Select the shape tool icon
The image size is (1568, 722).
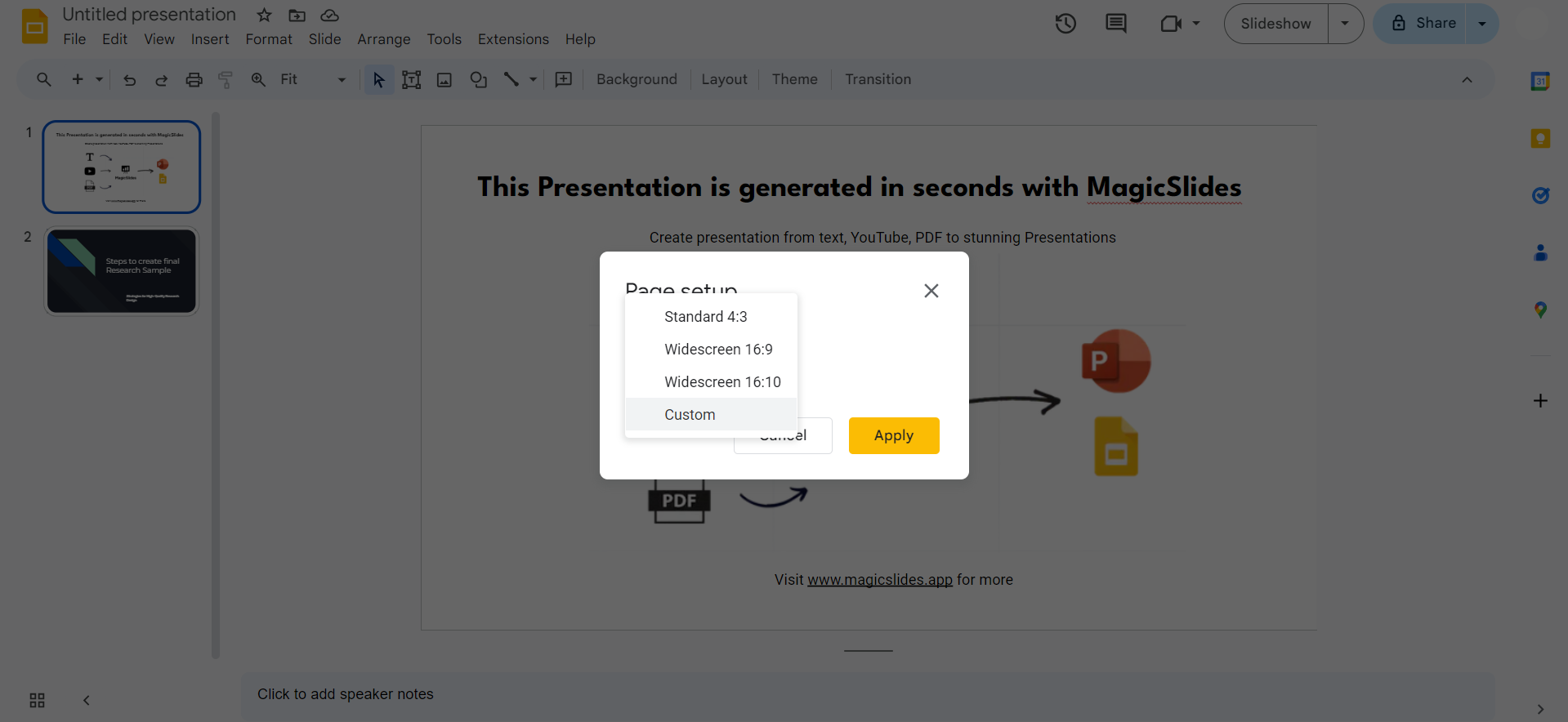(478, 79)
